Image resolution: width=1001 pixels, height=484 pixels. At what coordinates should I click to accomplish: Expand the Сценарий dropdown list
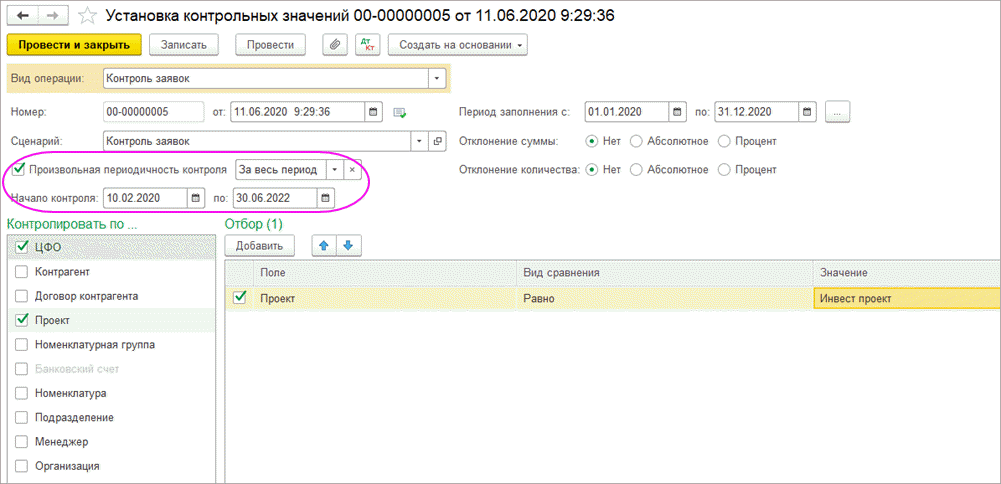coord(418,141)
